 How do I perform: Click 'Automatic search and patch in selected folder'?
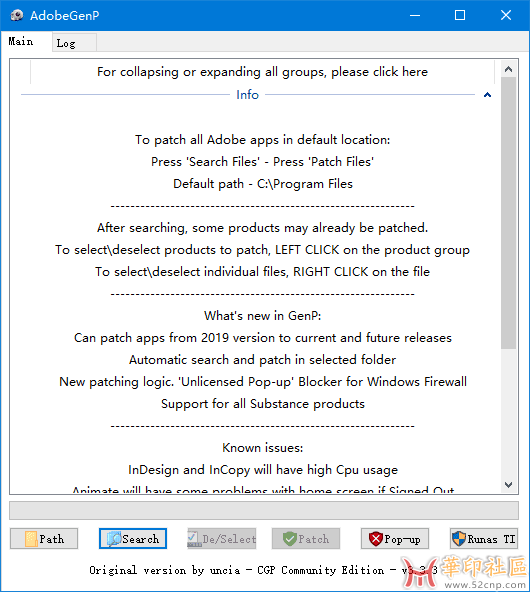[263, 360]
